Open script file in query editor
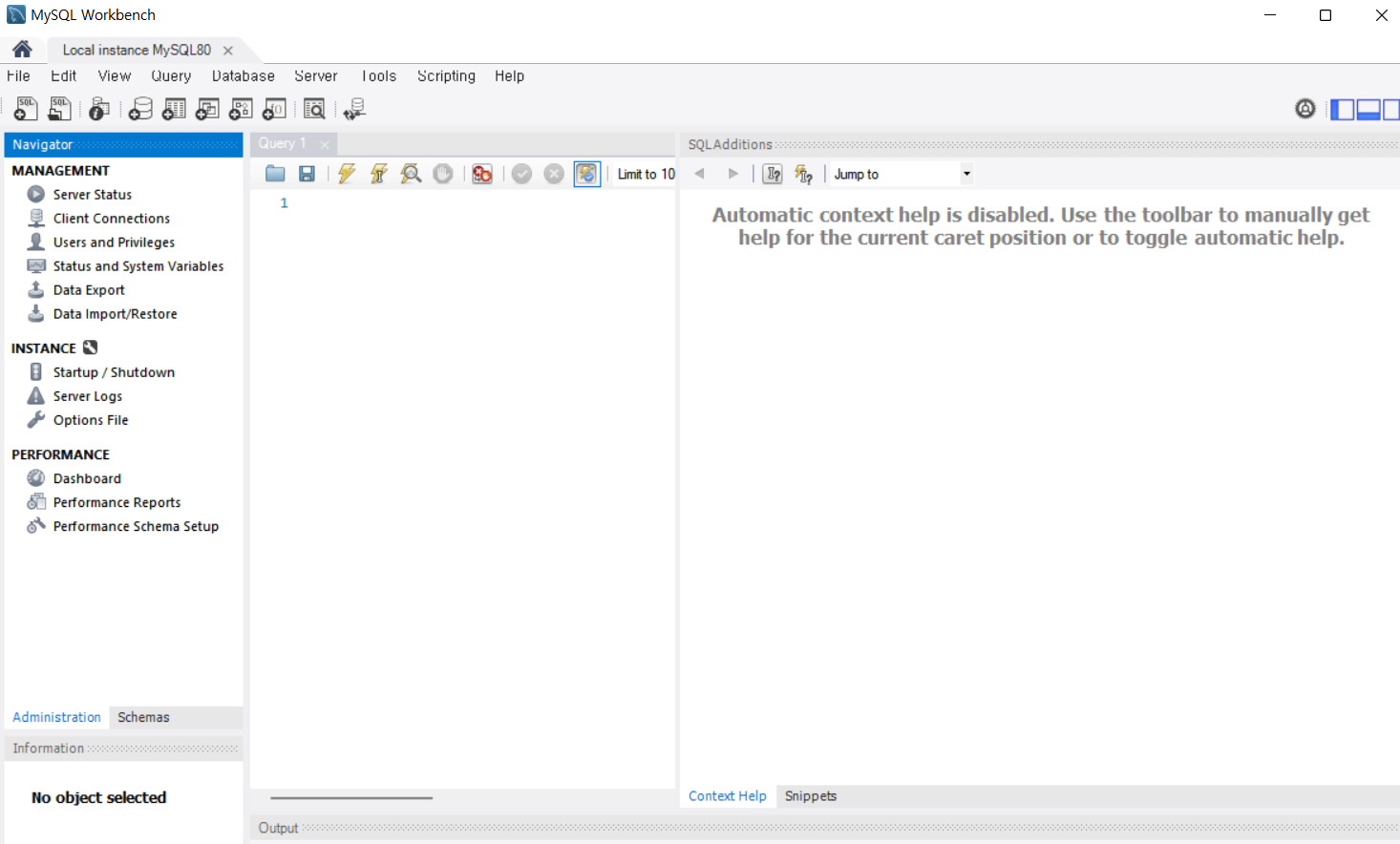Image resolution: width=1400 pixels, height=844 pixels. click(275, 174)
